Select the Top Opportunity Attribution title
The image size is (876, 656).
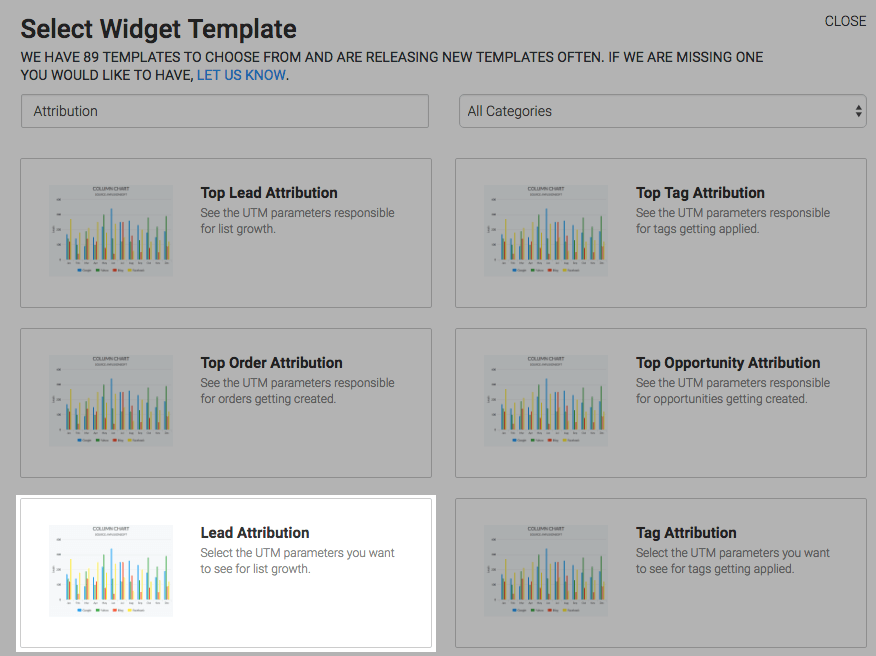point(728,363)
